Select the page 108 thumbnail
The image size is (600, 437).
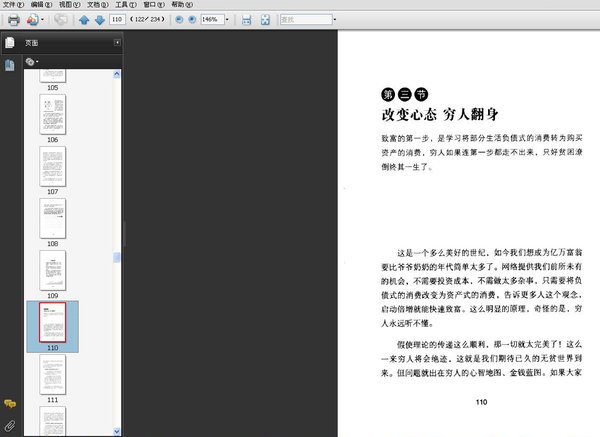(52, 217)
